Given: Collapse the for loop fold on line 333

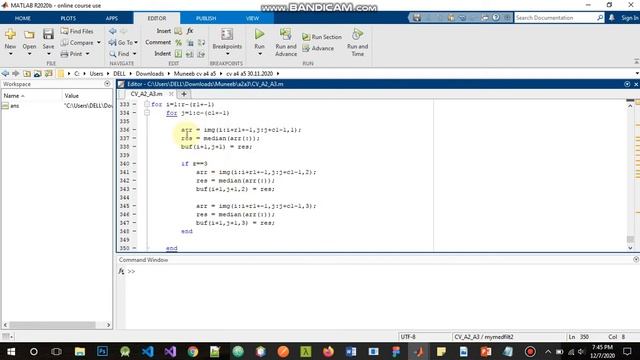Looking at the screenshot, I should pyautogui.click(x=147, y=104).
